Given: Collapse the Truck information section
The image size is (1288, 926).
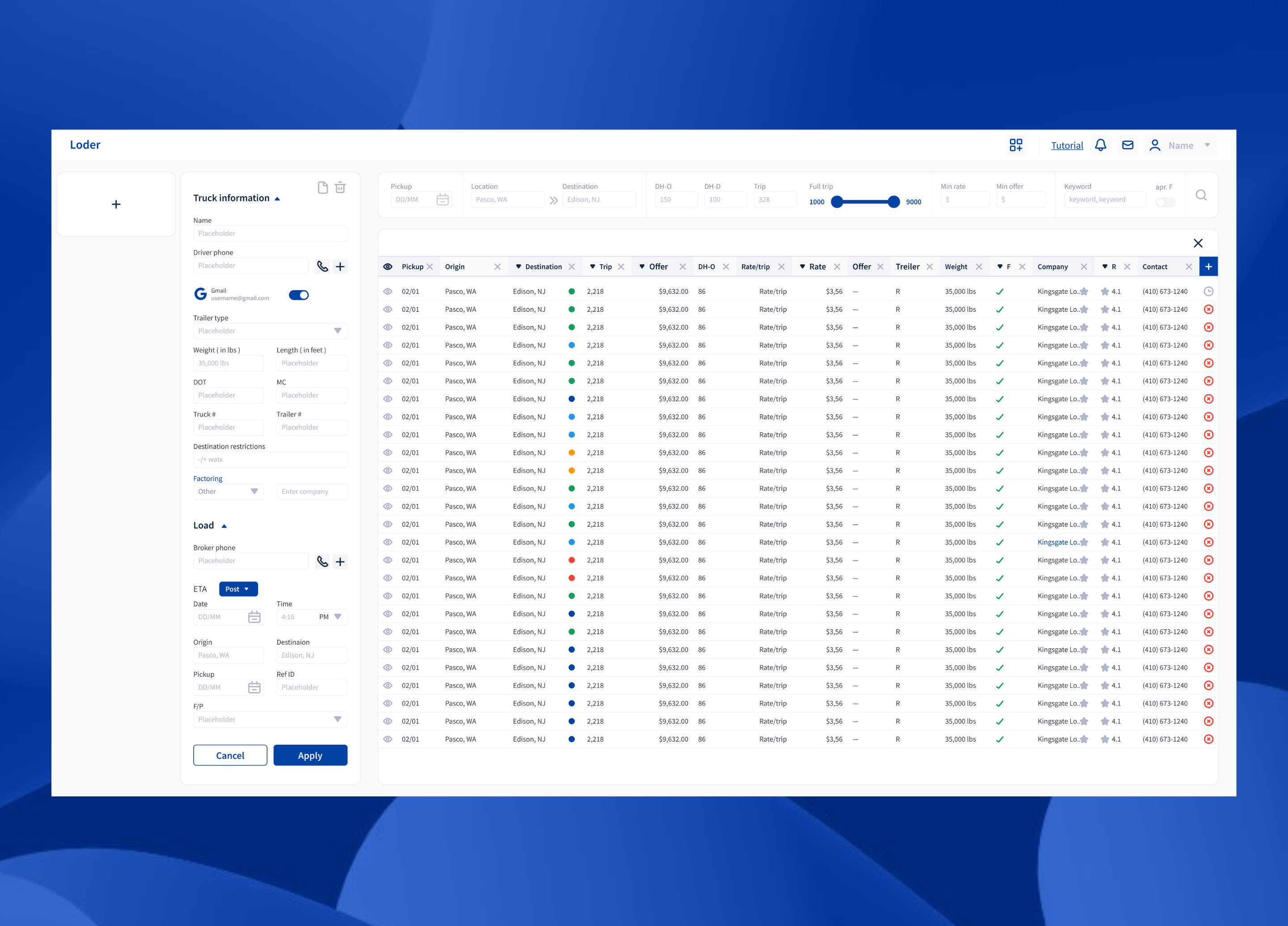Looking at the screenshot, I should 277,199.
